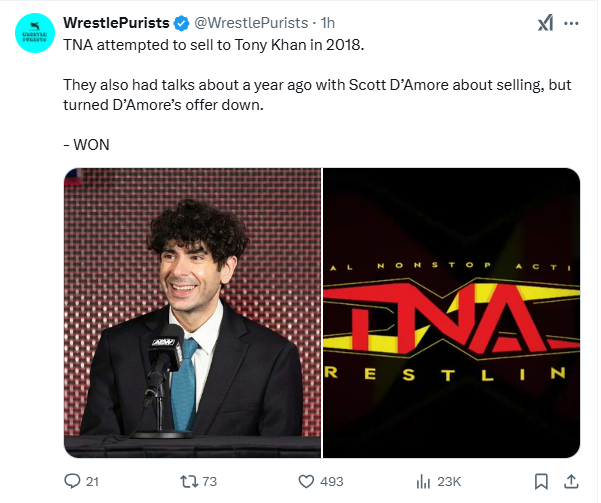Viewport: 601px width, 503px height.
Task: Open the WrestlePurists profile avatar
Action: 36,36
